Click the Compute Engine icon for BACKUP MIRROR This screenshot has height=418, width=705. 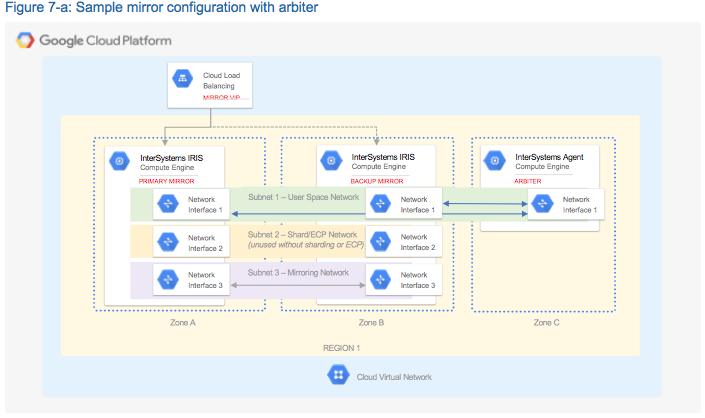(x=331, y=160)
